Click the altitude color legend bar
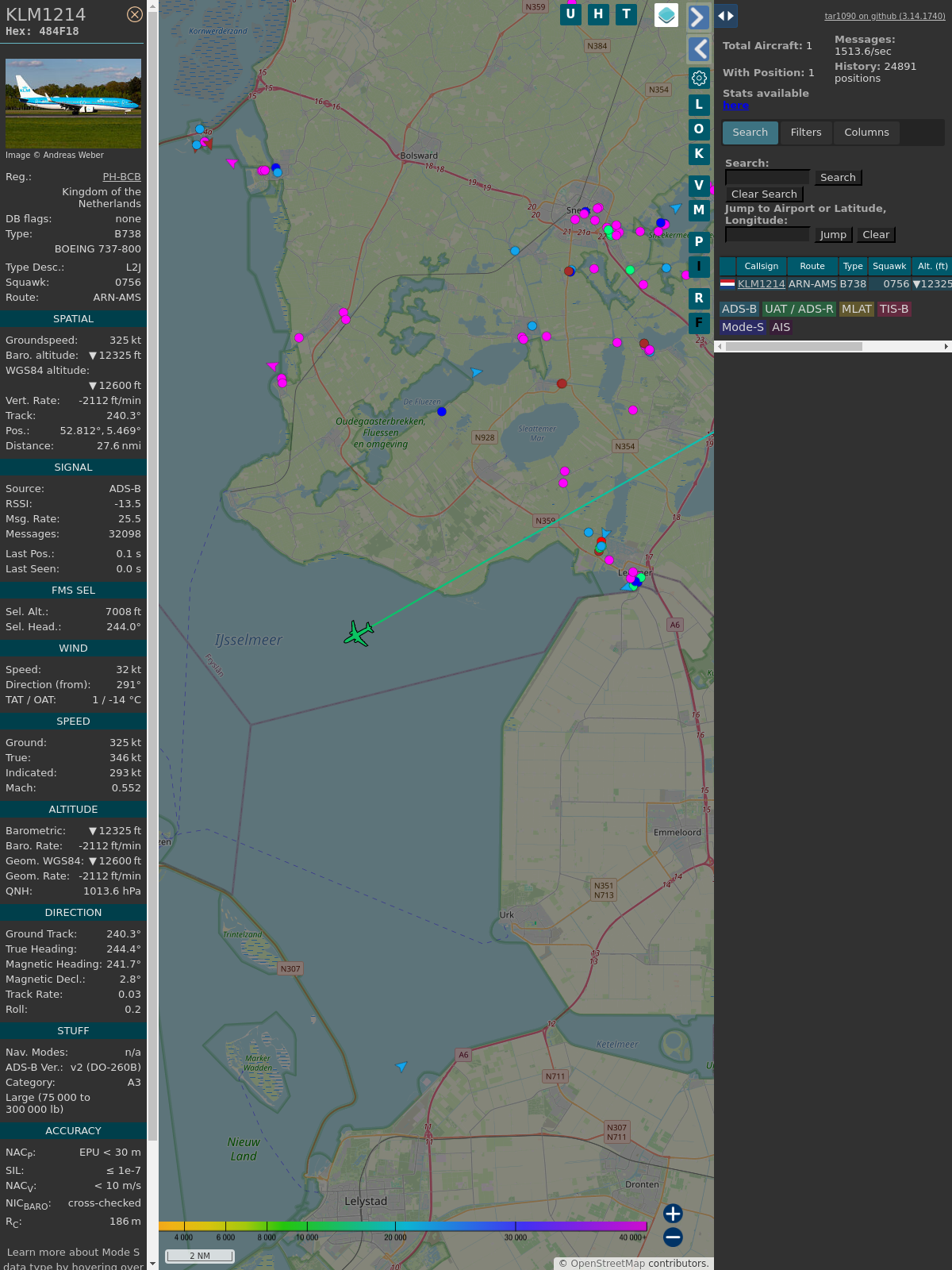 (403, 1226)
